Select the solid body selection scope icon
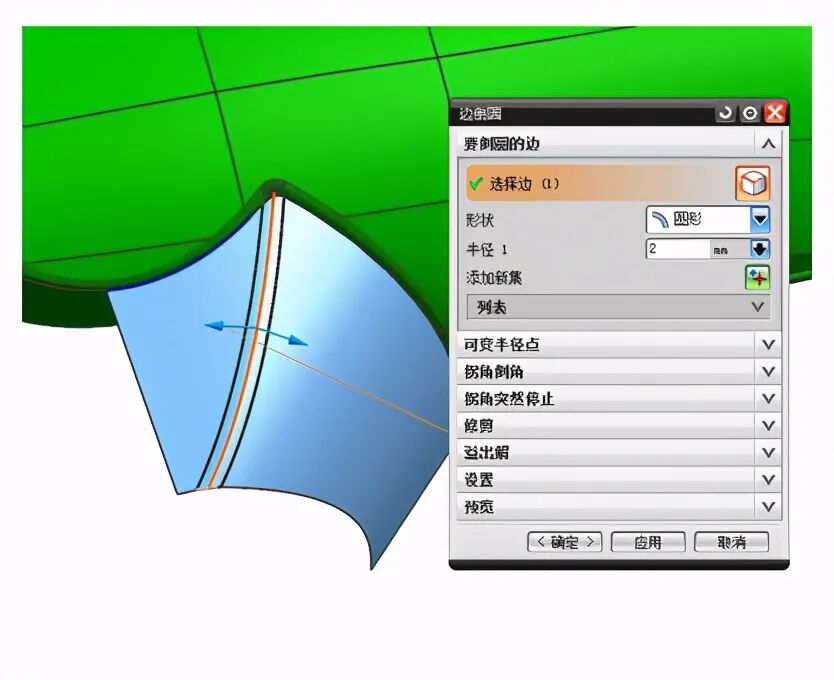This screenshot has height=680, width=834. point(756,183)
